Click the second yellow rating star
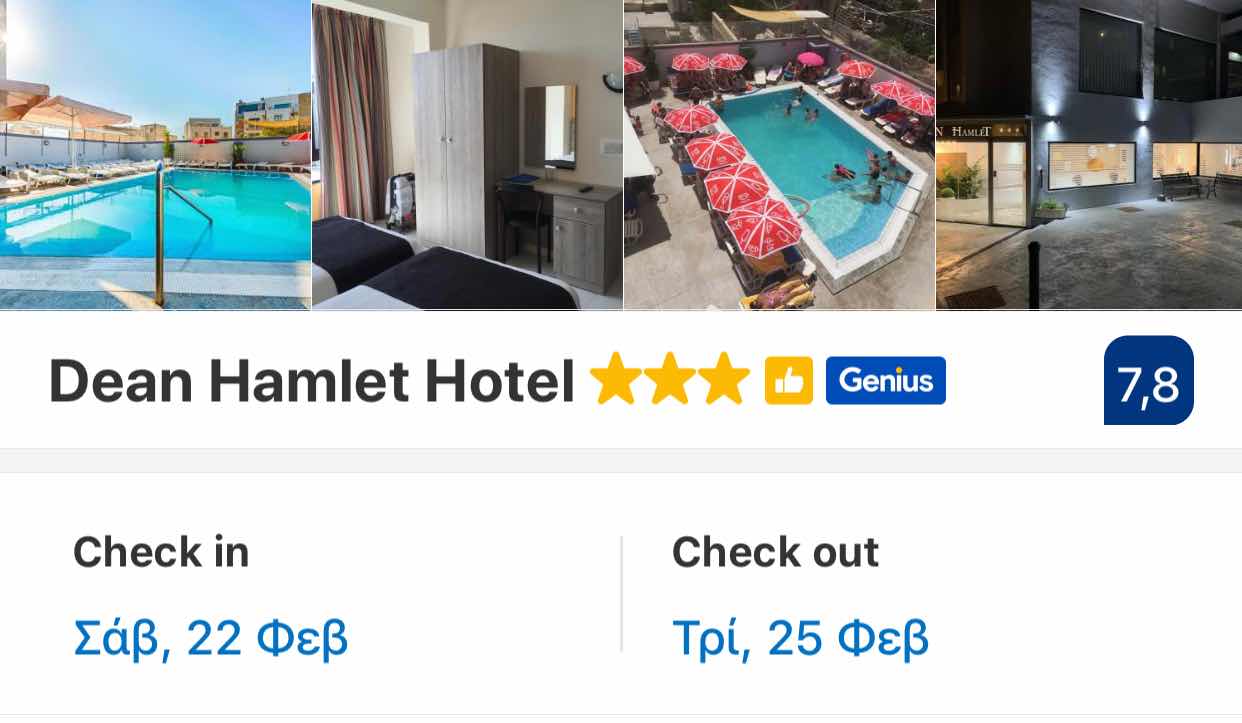The image size is (1242, 723). (x=670, y=379)
